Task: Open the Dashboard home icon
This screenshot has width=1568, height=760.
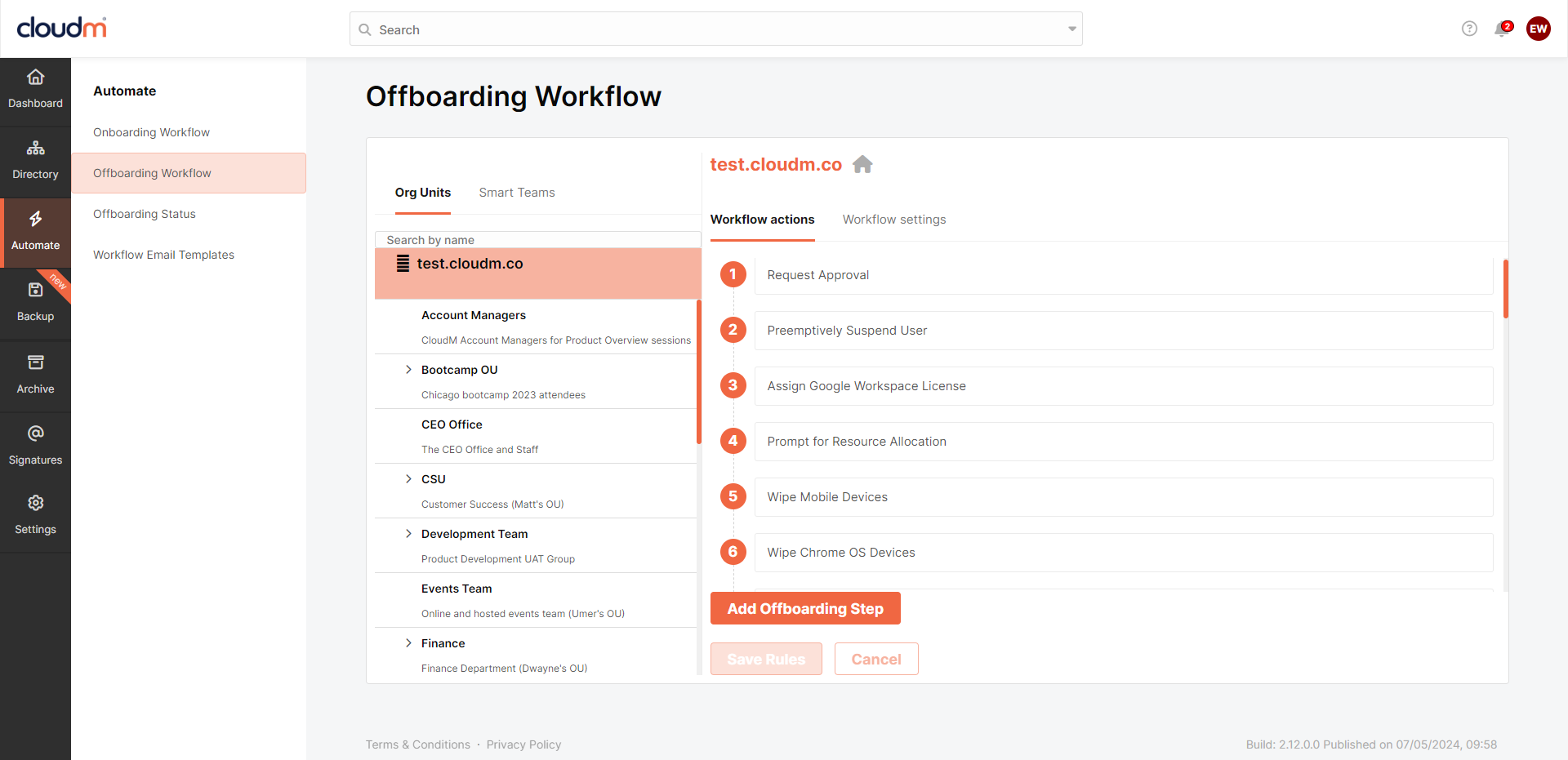Action: click(x=35, y=78)
